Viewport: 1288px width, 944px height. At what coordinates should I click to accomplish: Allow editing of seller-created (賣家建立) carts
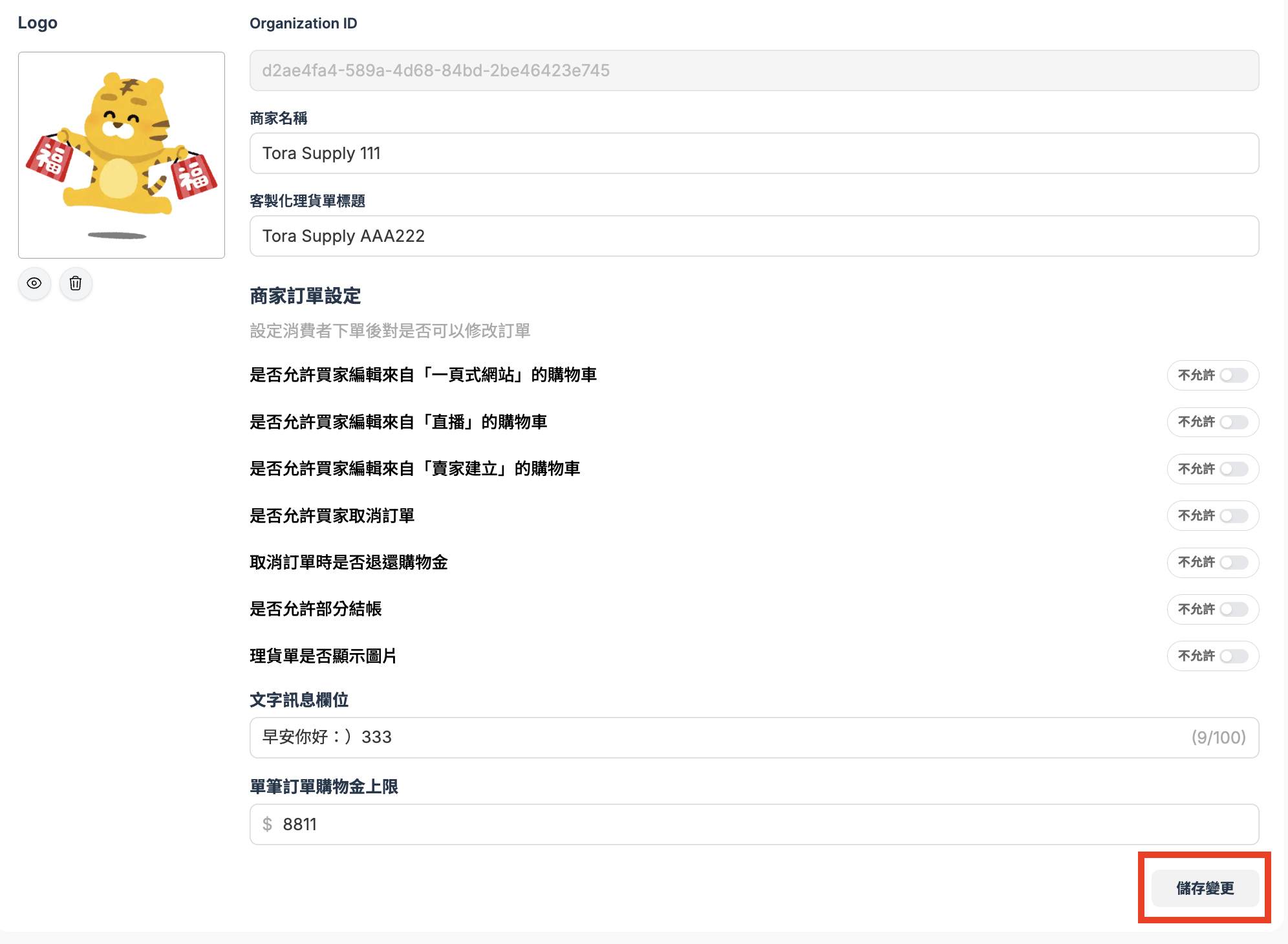(1234, 469)
